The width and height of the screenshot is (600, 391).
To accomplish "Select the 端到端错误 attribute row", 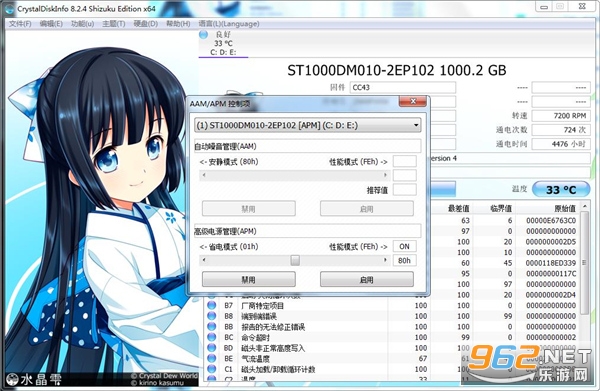I will pos(392,316).
